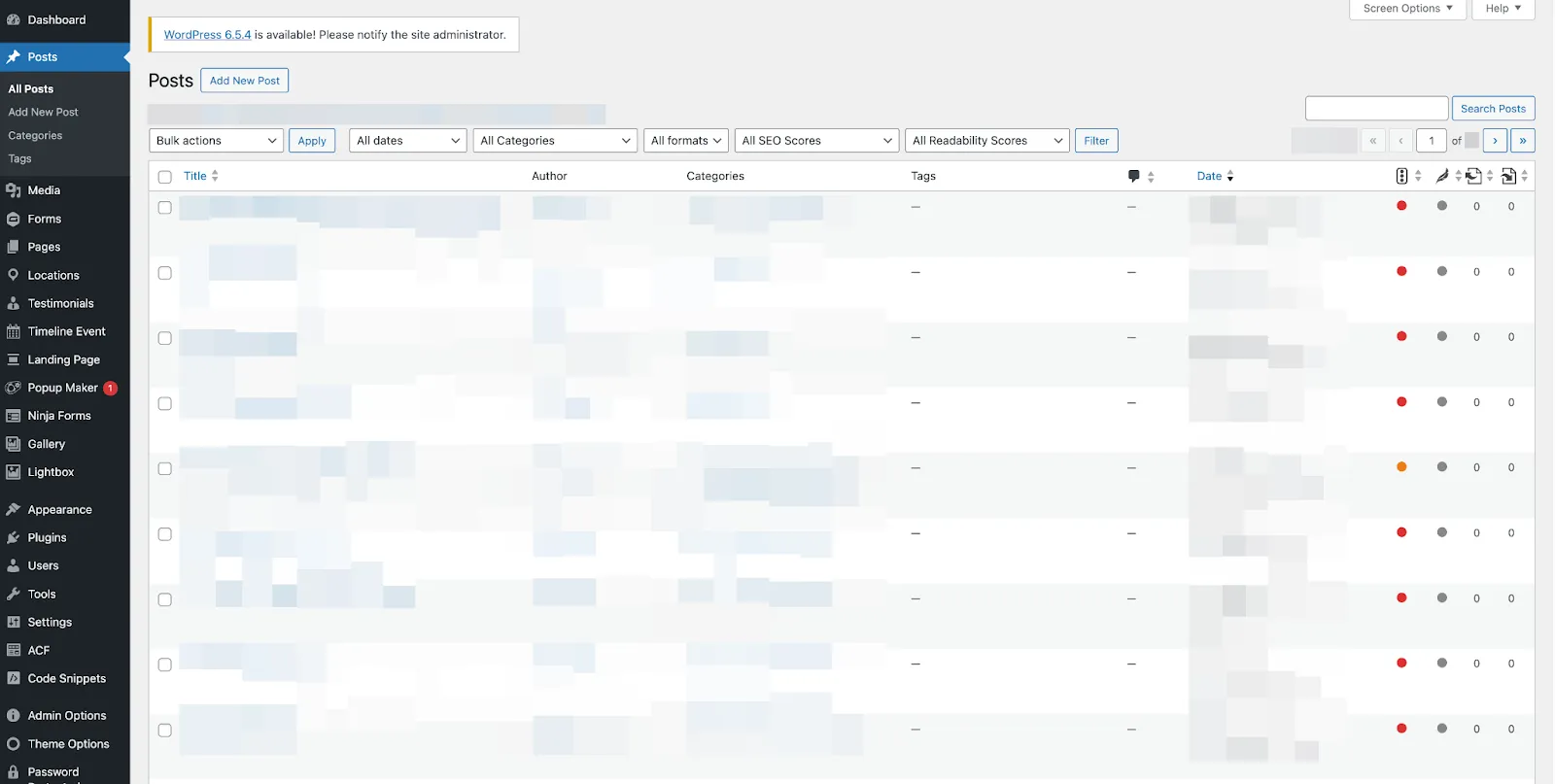Go to the last page arrow
The height and width of the screenshot is (784, 1555).
1523,141
